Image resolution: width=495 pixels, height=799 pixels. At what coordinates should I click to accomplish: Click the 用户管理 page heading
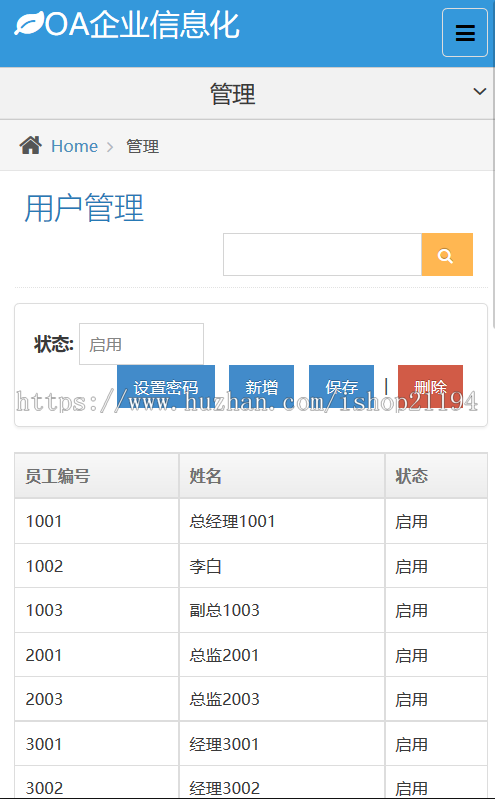tap(84, 208)
